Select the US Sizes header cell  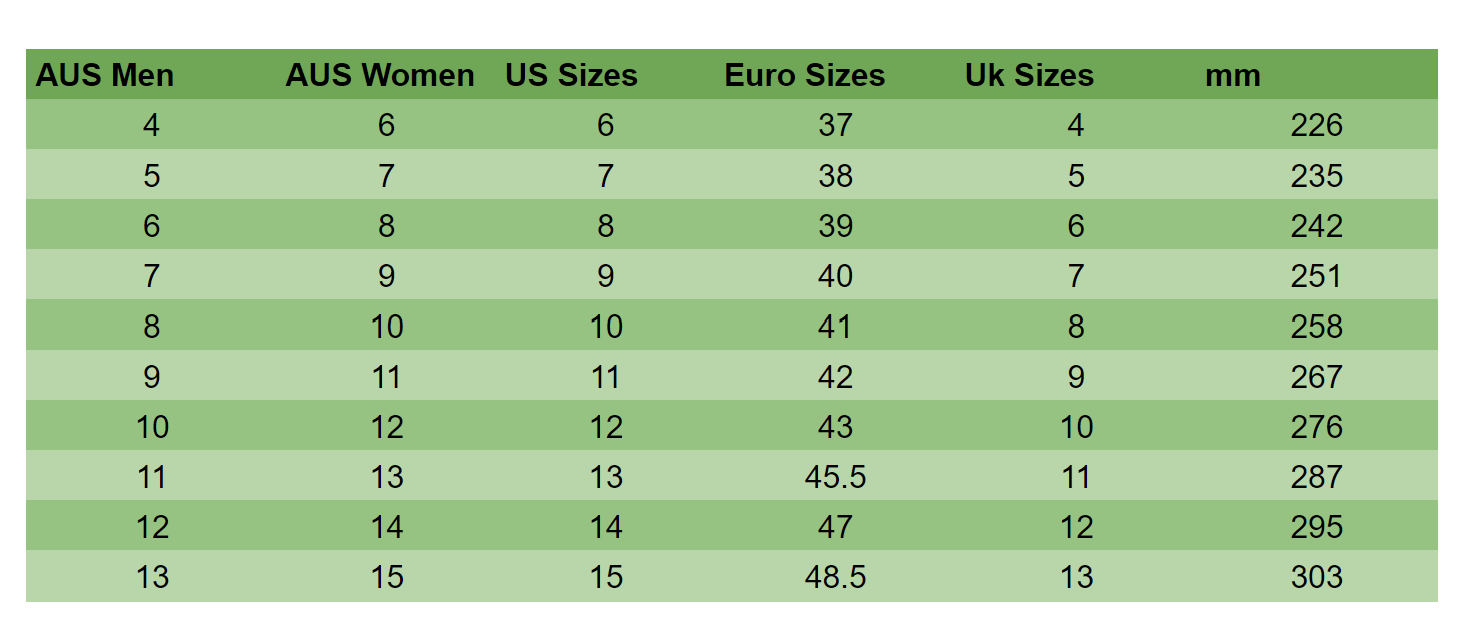(571, 75)
